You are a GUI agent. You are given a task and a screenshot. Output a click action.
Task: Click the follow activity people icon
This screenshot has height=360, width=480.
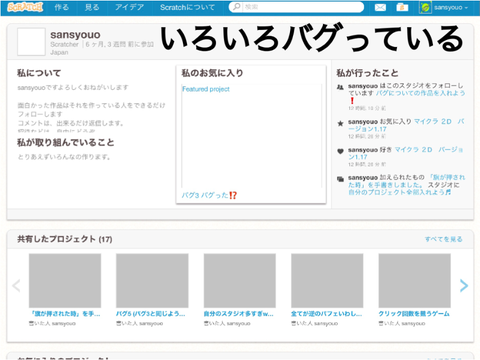tap(340, 87)
